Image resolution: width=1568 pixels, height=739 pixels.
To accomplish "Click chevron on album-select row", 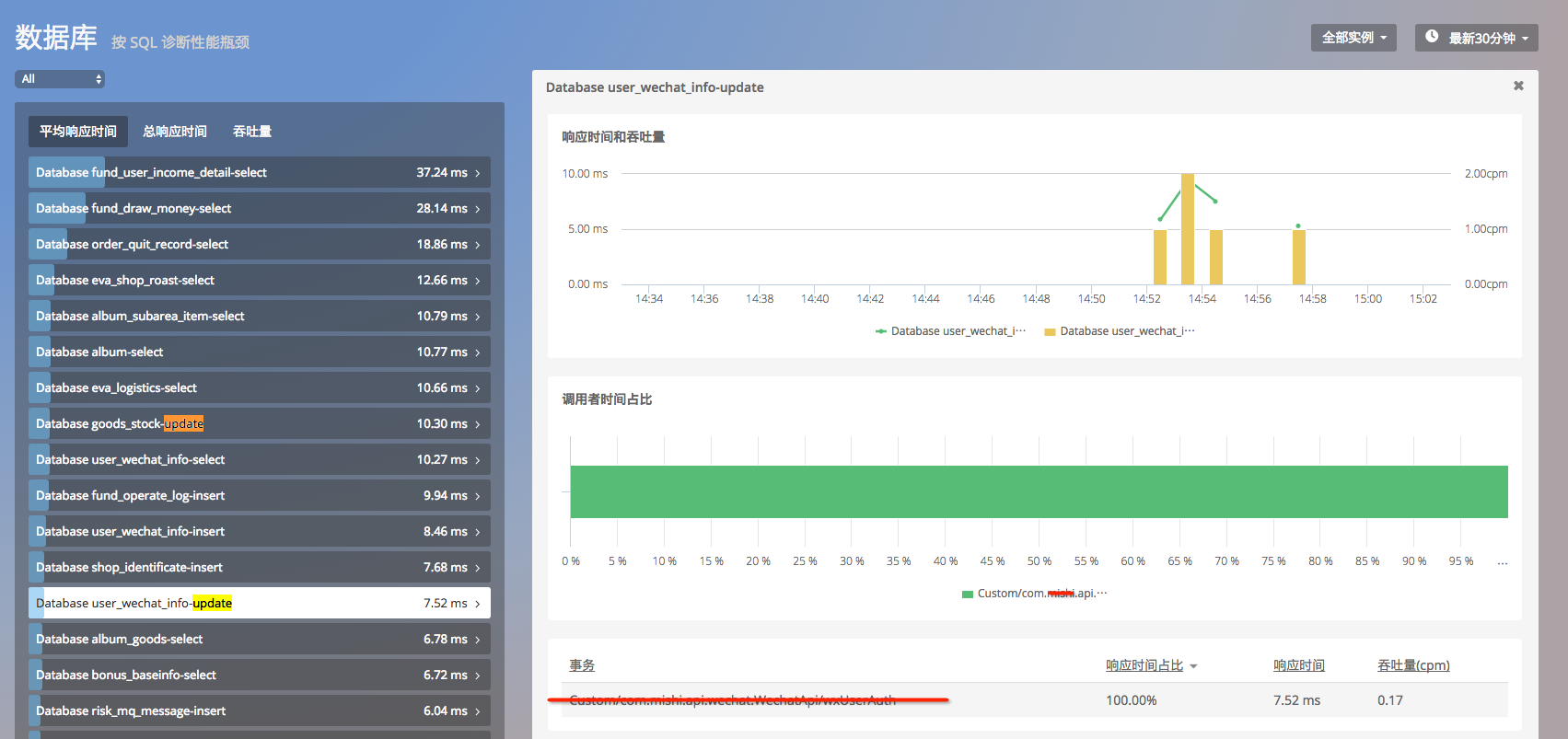I will [478, 352].
